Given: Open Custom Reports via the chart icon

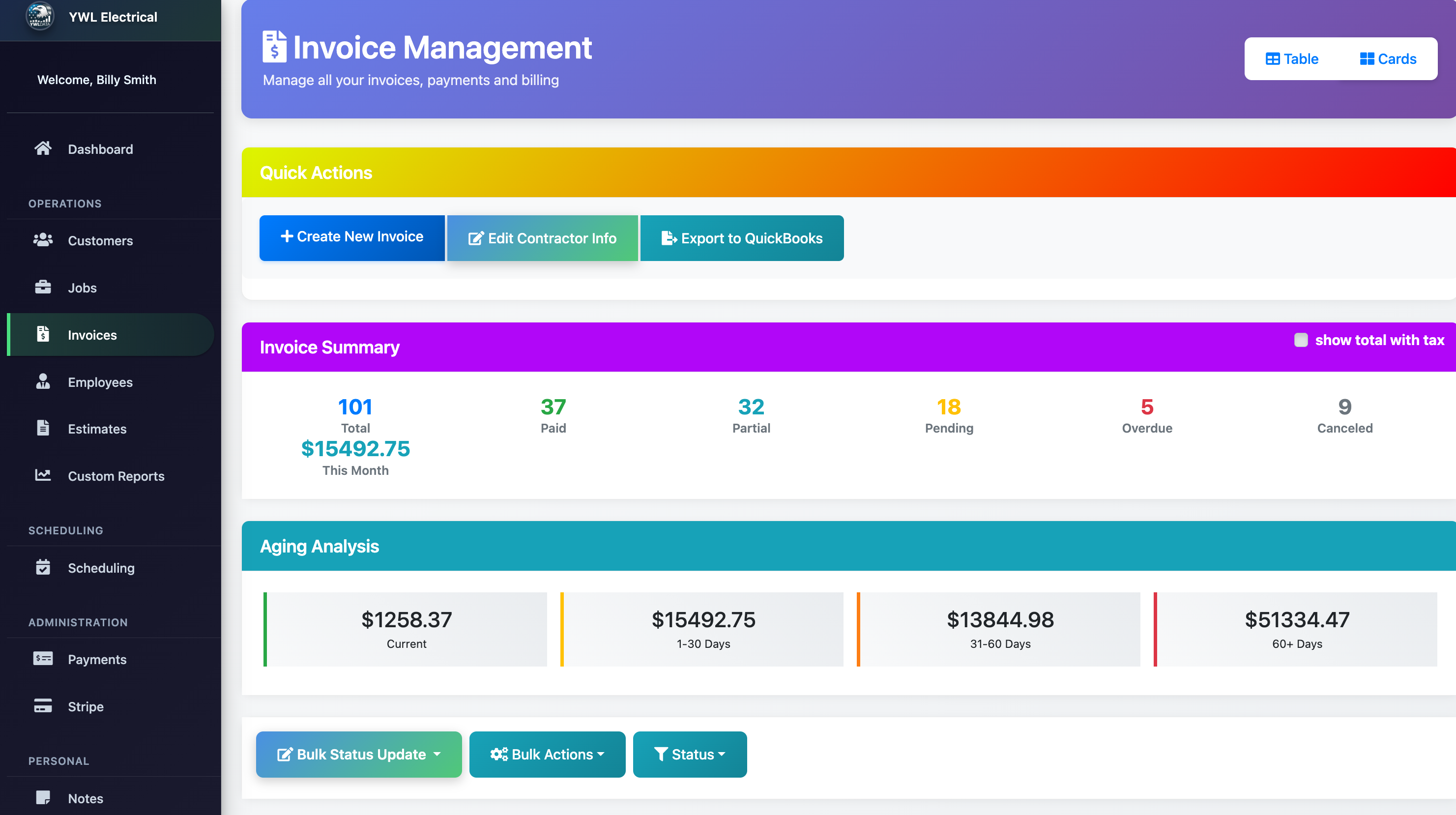Looking at the screenshot, I should point(44,475).
